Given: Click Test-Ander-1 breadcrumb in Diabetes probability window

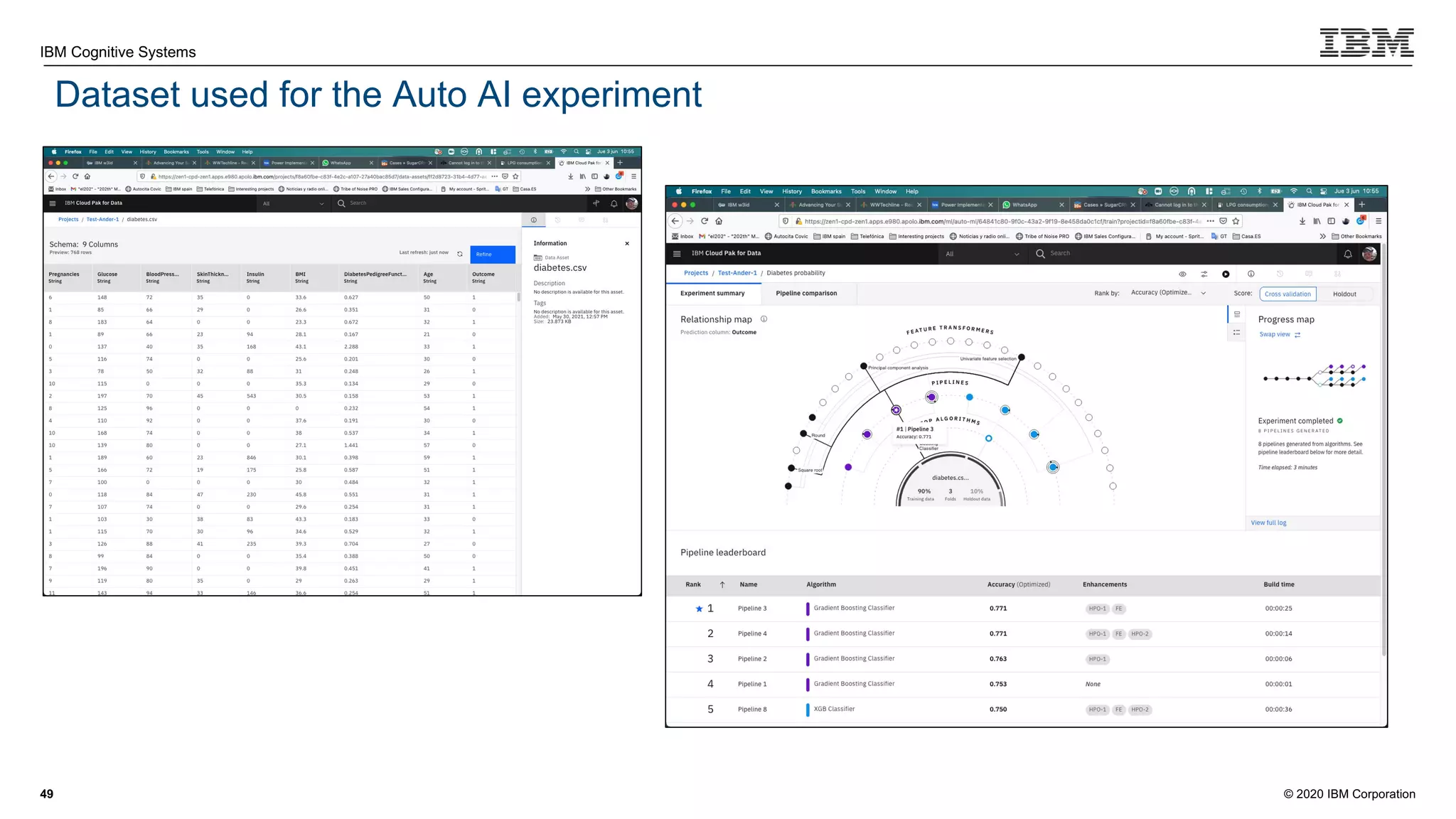Looking at the screenshot, I should 737,273.
